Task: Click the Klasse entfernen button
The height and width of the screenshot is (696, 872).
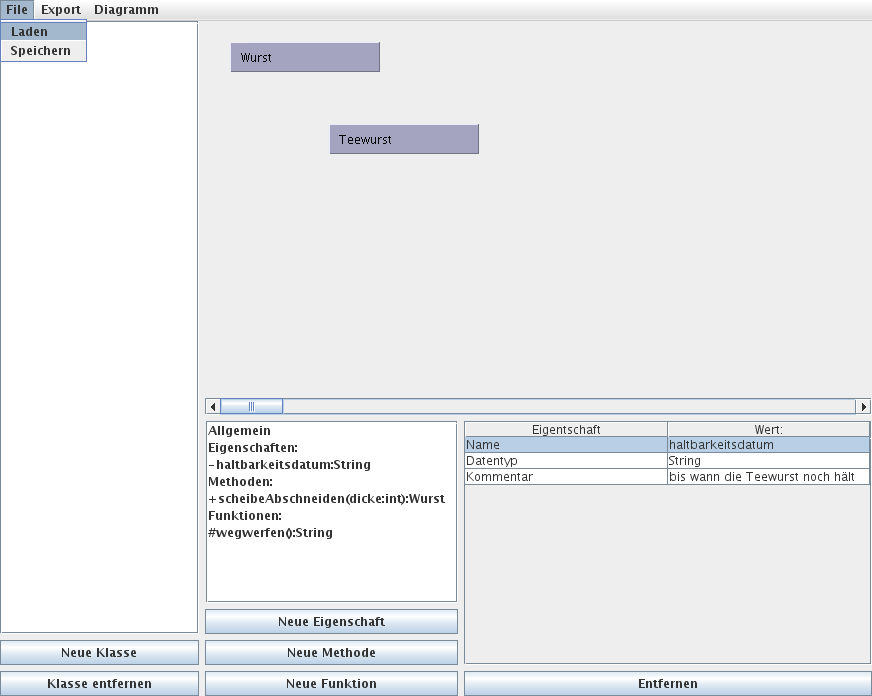Action: [x=99, y=684]
